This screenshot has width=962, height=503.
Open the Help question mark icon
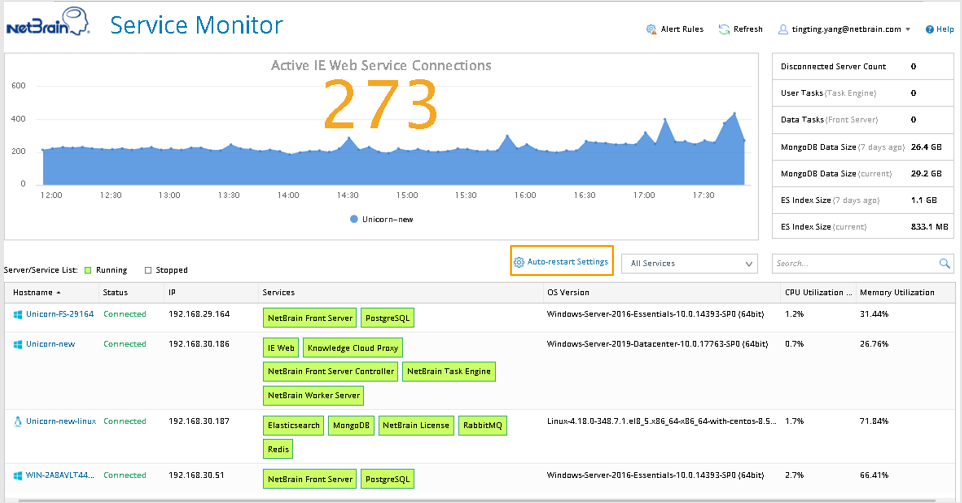929,29
